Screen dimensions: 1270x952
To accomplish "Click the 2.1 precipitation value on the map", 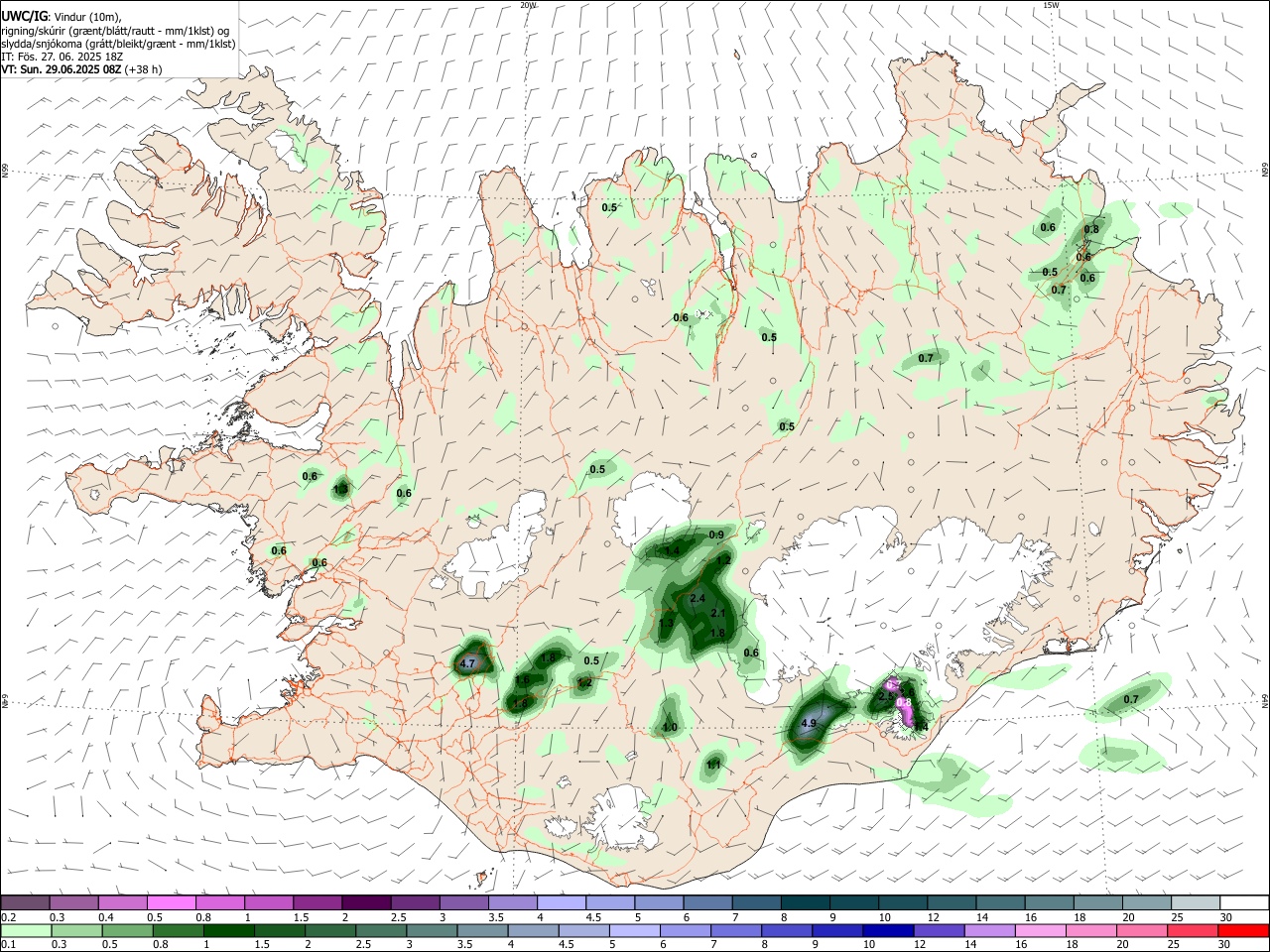I will click(x=718, y=614).
